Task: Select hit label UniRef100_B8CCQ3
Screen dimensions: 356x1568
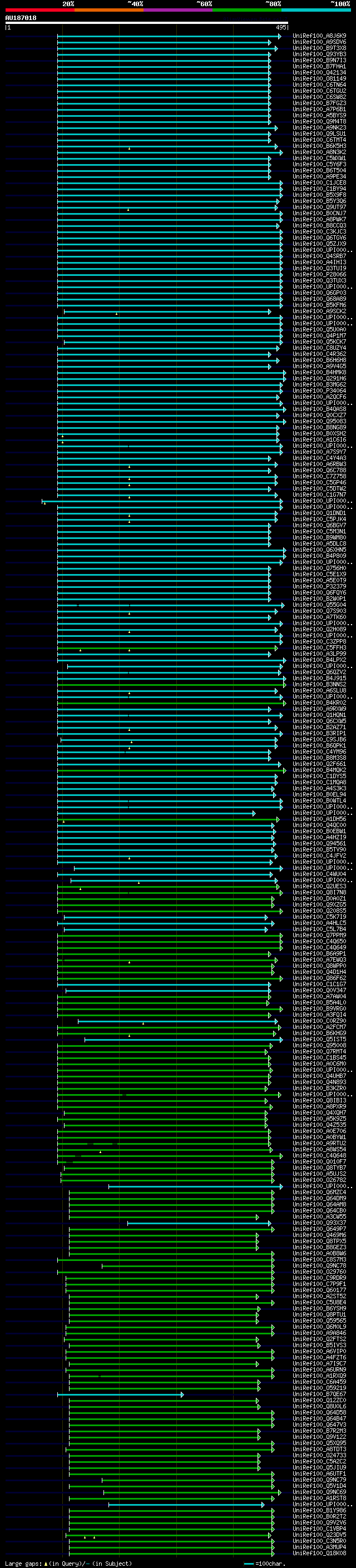Action: [319, 226]
